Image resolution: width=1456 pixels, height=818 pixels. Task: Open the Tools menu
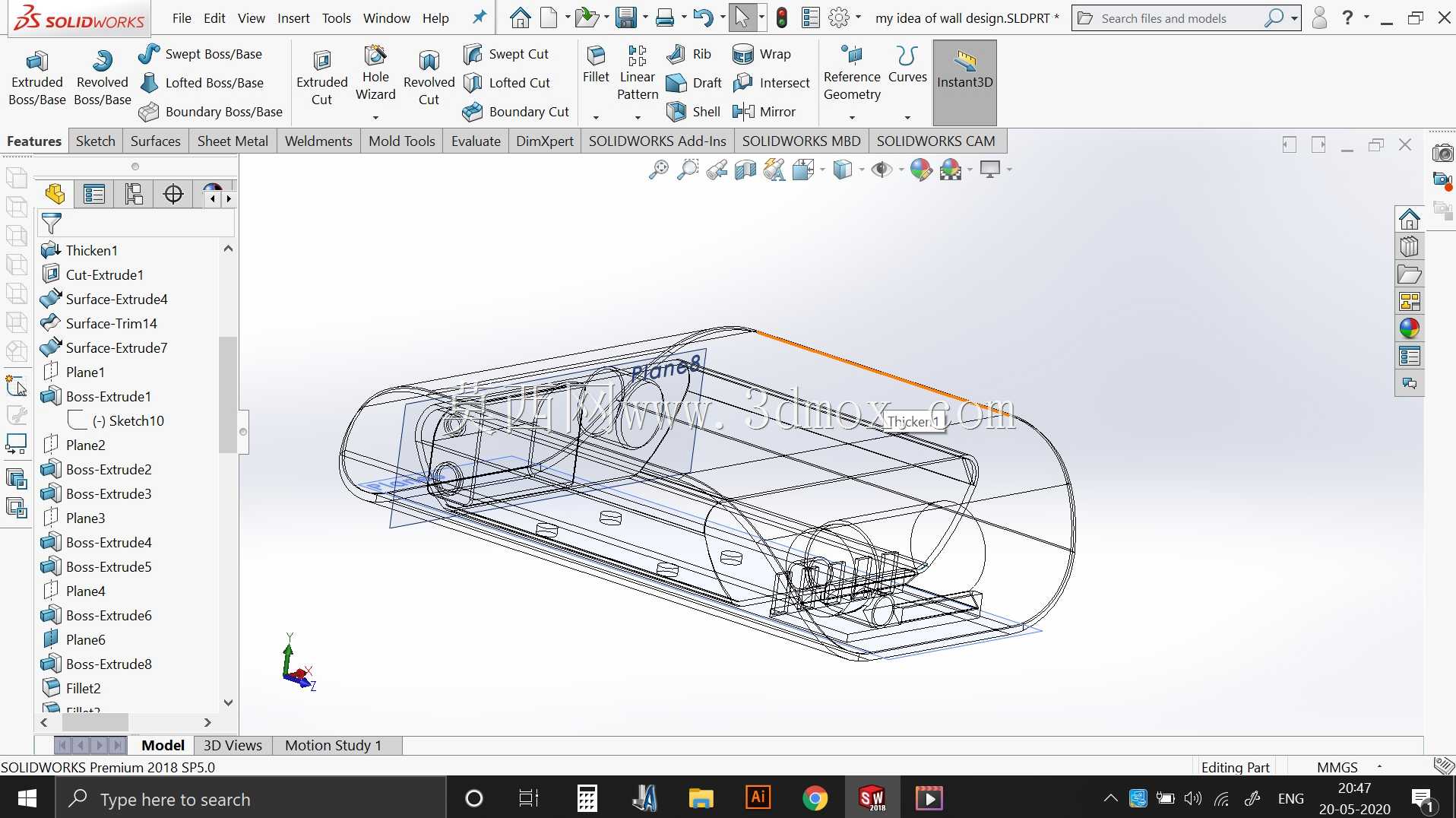pos(336,18)
